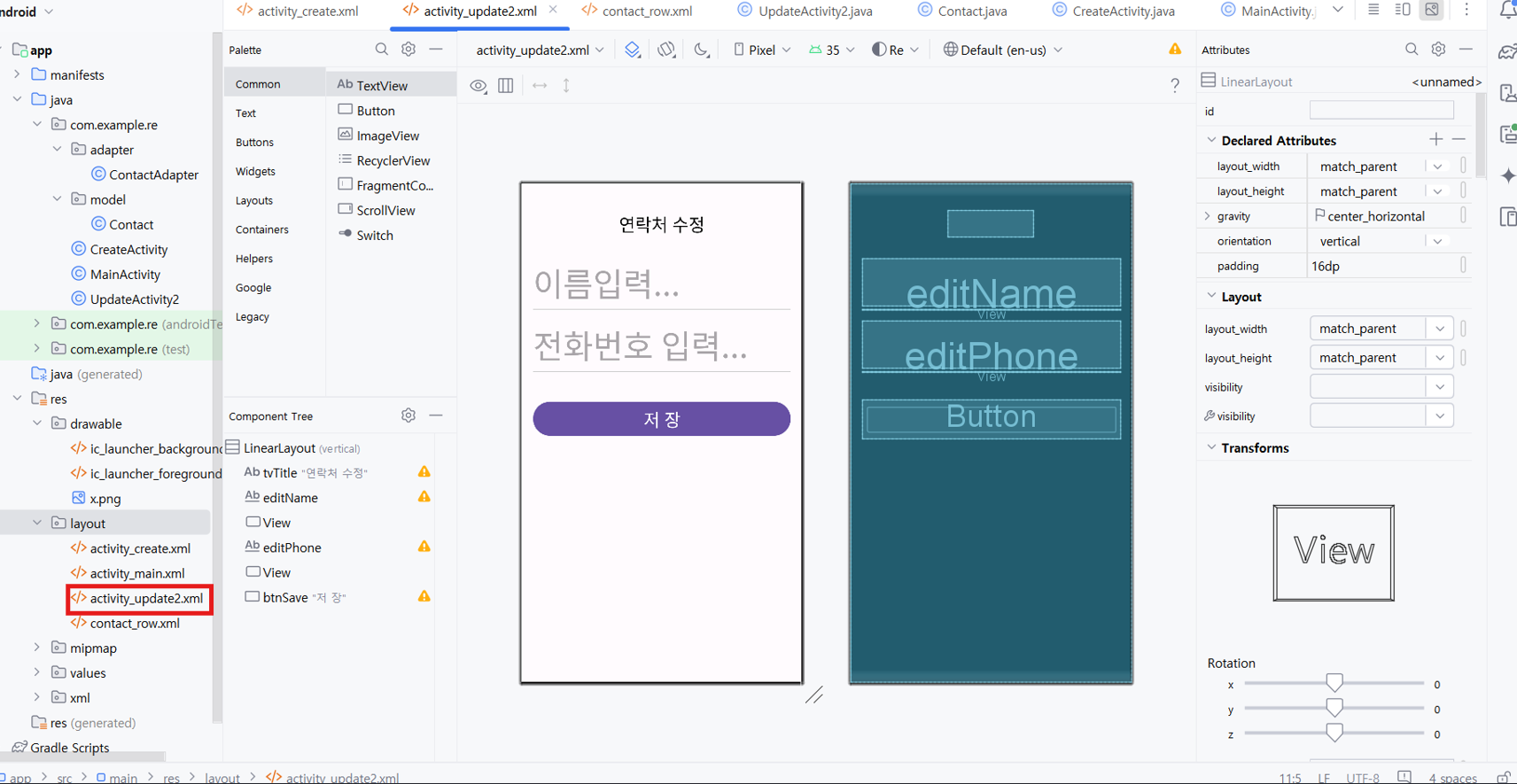This screenshot has width=1517, height=784.
Task: Switch to Contact.java tab
Action: [962, 11]
